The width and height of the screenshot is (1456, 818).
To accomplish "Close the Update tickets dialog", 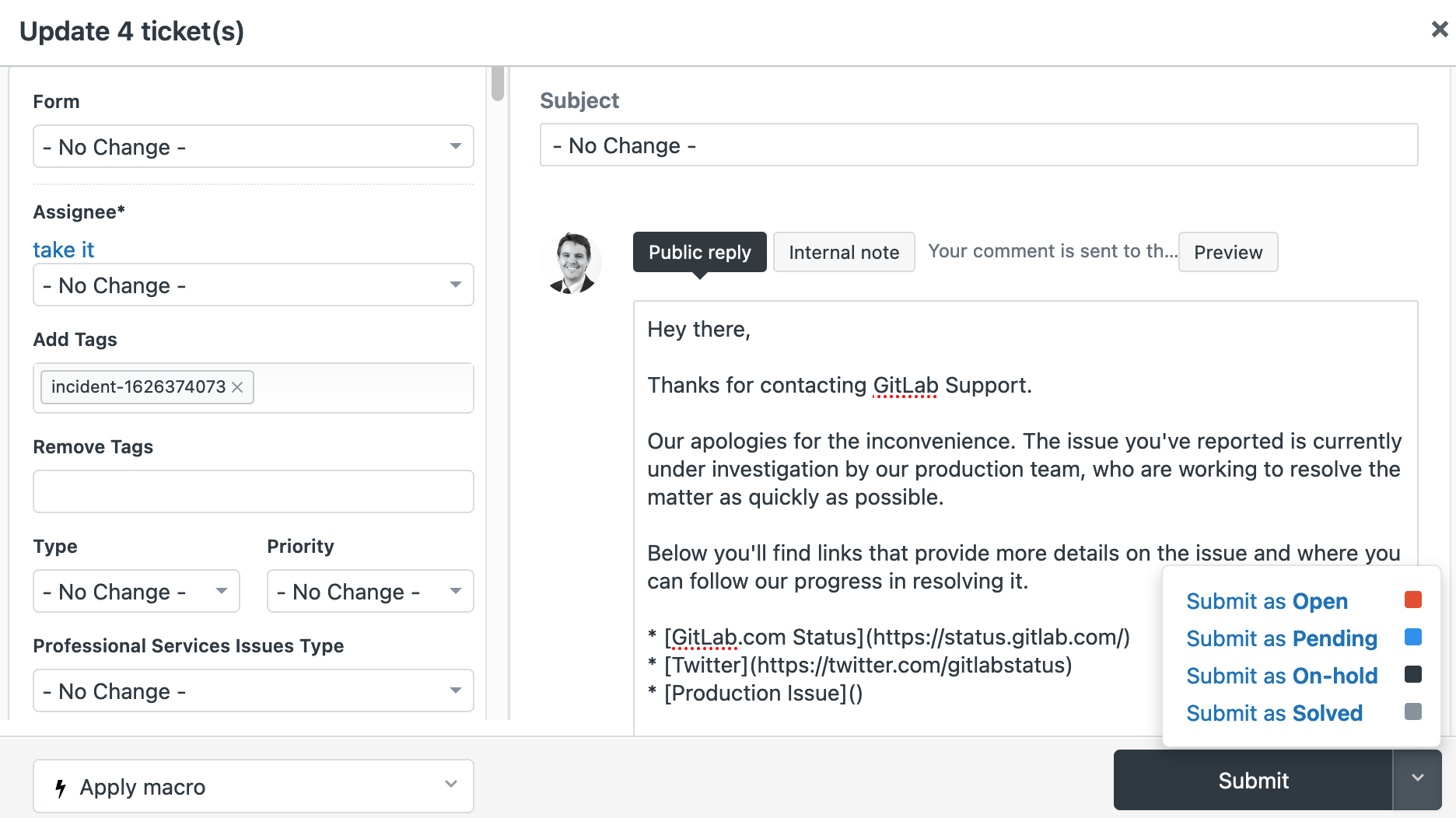I will click(x=1439, y=30).
